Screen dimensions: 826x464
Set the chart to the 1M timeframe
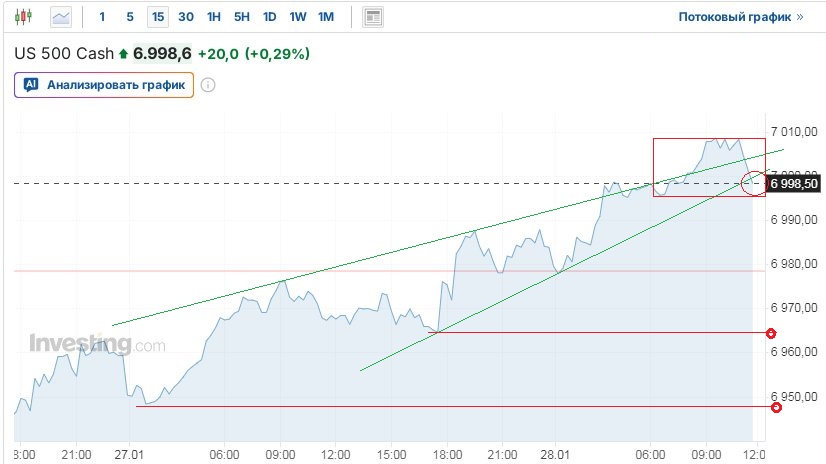[326, 17]
